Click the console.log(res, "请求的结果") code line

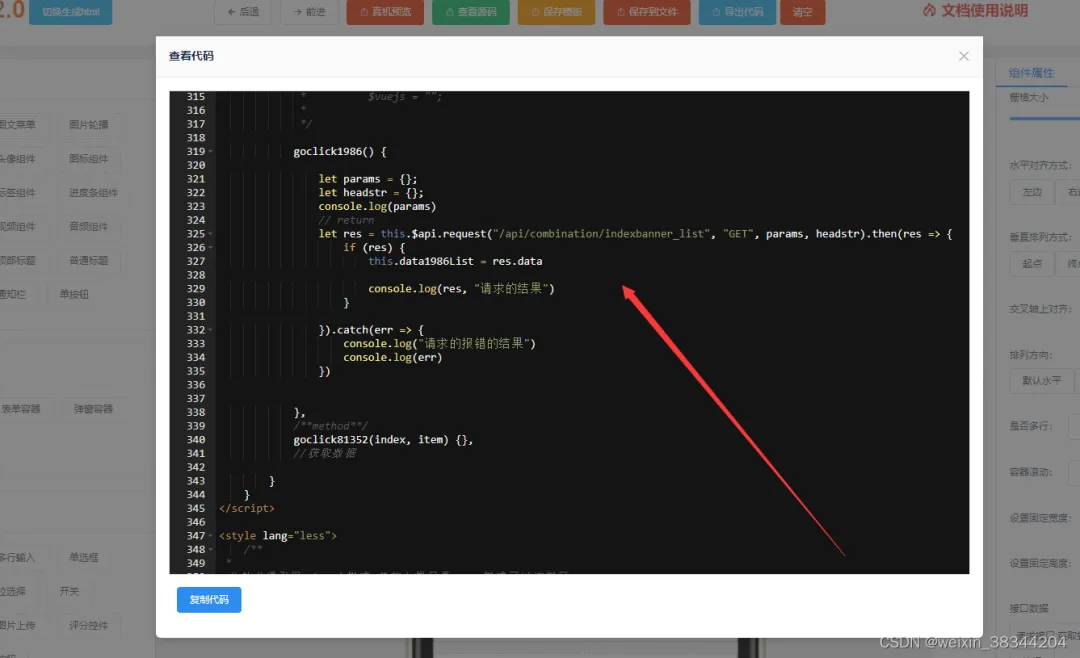pos(461,289)
